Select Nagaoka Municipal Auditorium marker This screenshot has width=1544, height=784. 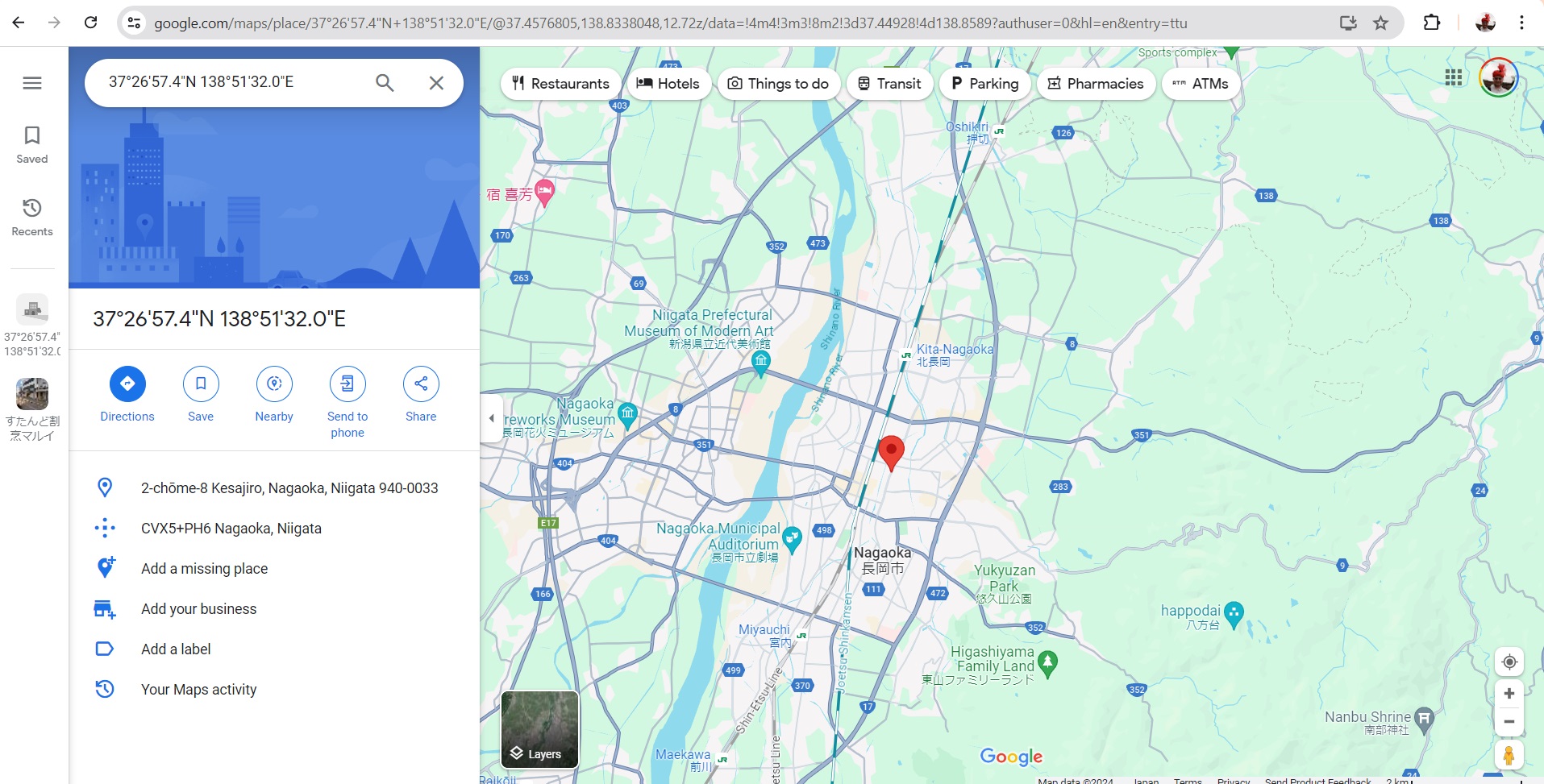tap(793, 539)
